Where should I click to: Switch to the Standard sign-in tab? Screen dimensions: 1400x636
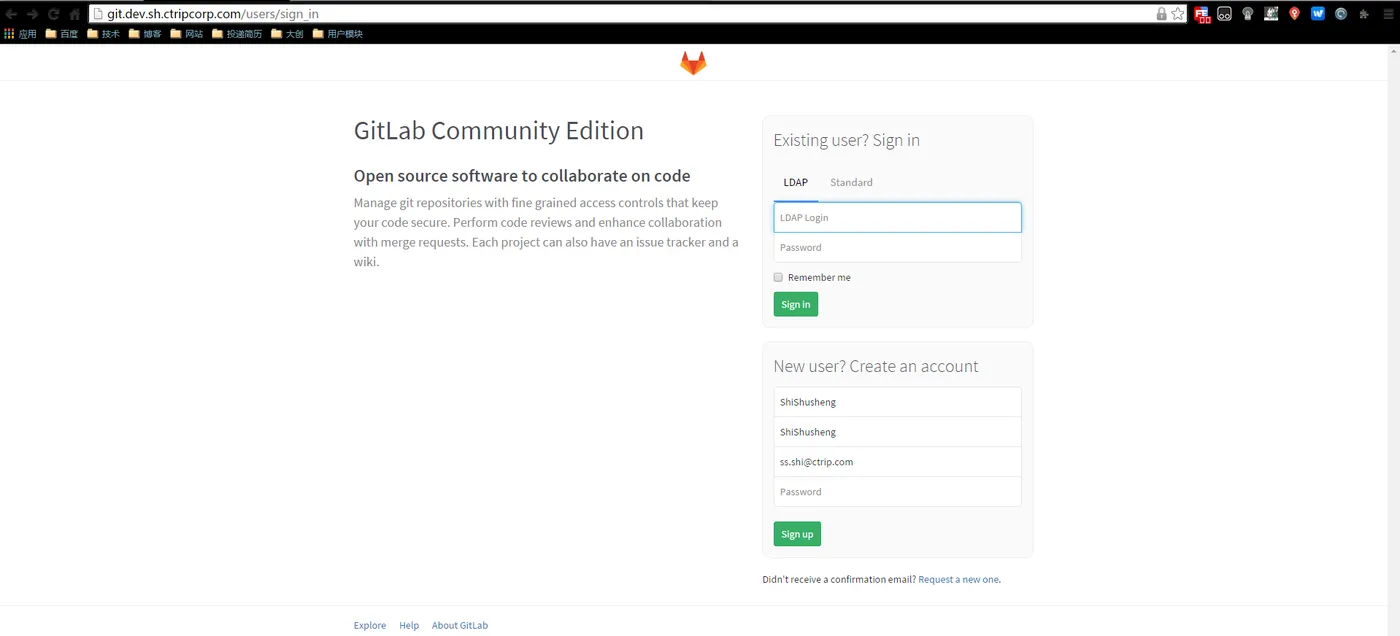tap(851, 183)
